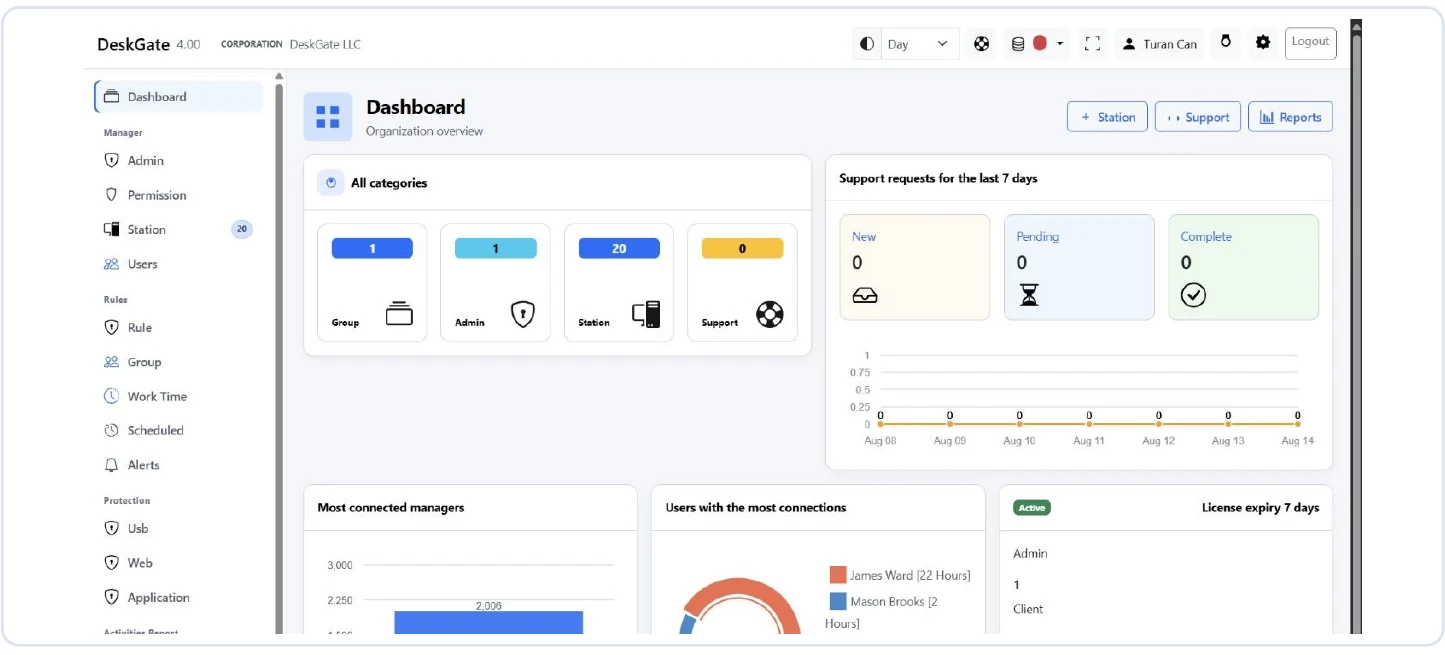The image size is (1445, 655).
Task: Click the Station count badge 20 in sidebar
Action: coord(242,229)
